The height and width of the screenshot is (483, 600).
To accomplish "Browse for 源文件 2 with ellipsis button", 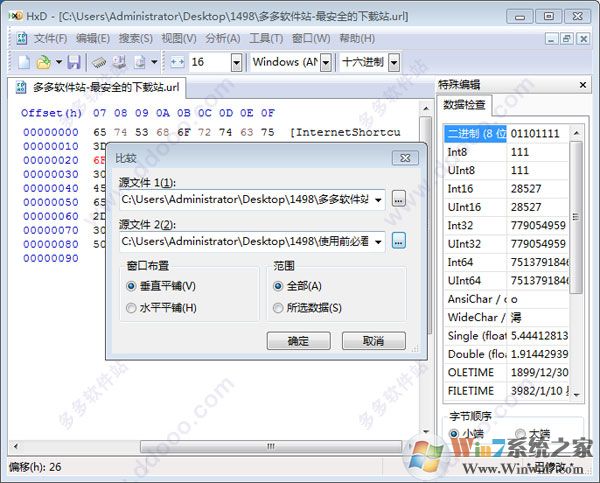I will tap(399, 241).
